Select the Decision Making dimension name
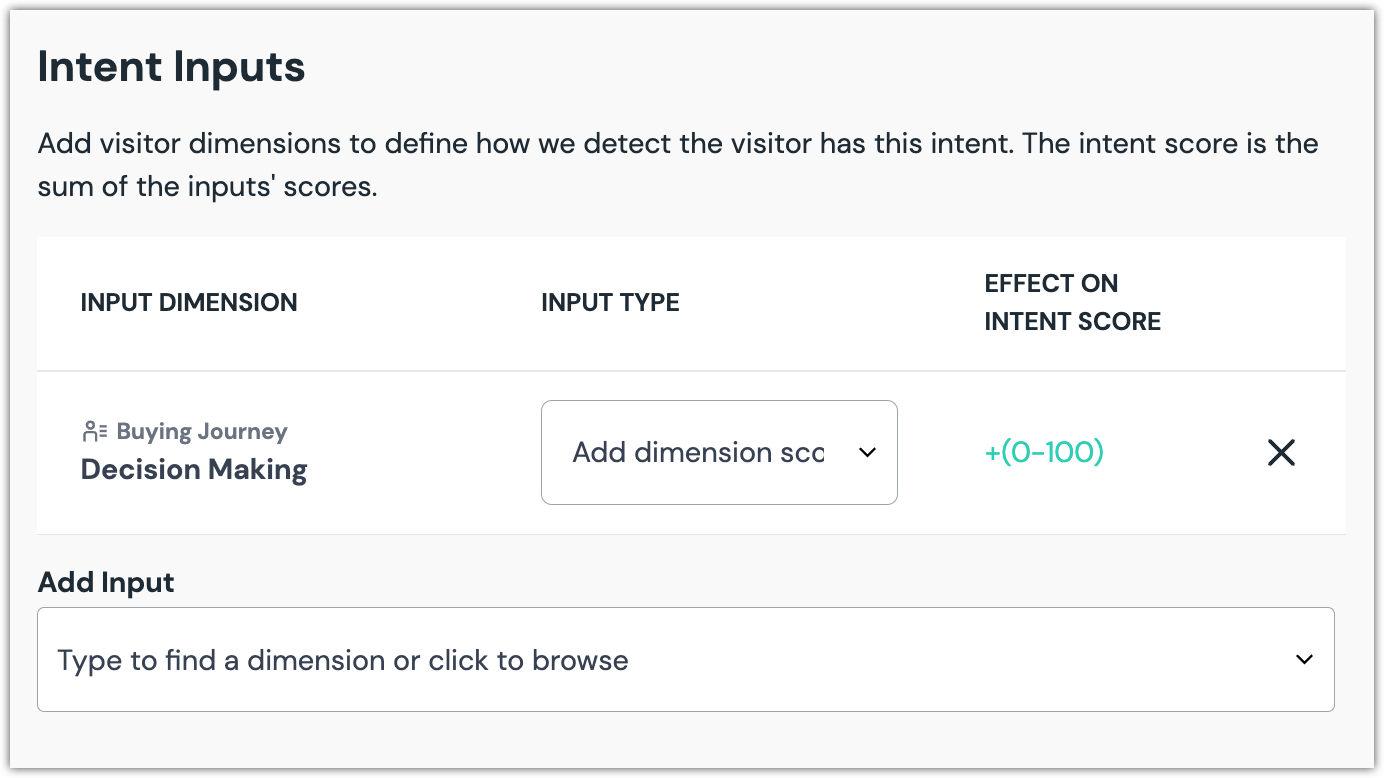Image resolution: width=1384 pixels, height=778 pixels. pos(194,470)
